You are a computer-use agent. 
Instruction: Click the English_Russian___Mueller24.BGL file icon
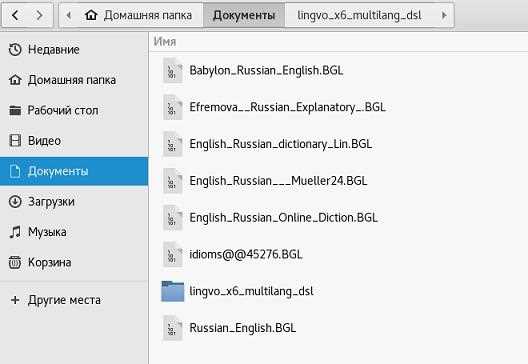173,181
